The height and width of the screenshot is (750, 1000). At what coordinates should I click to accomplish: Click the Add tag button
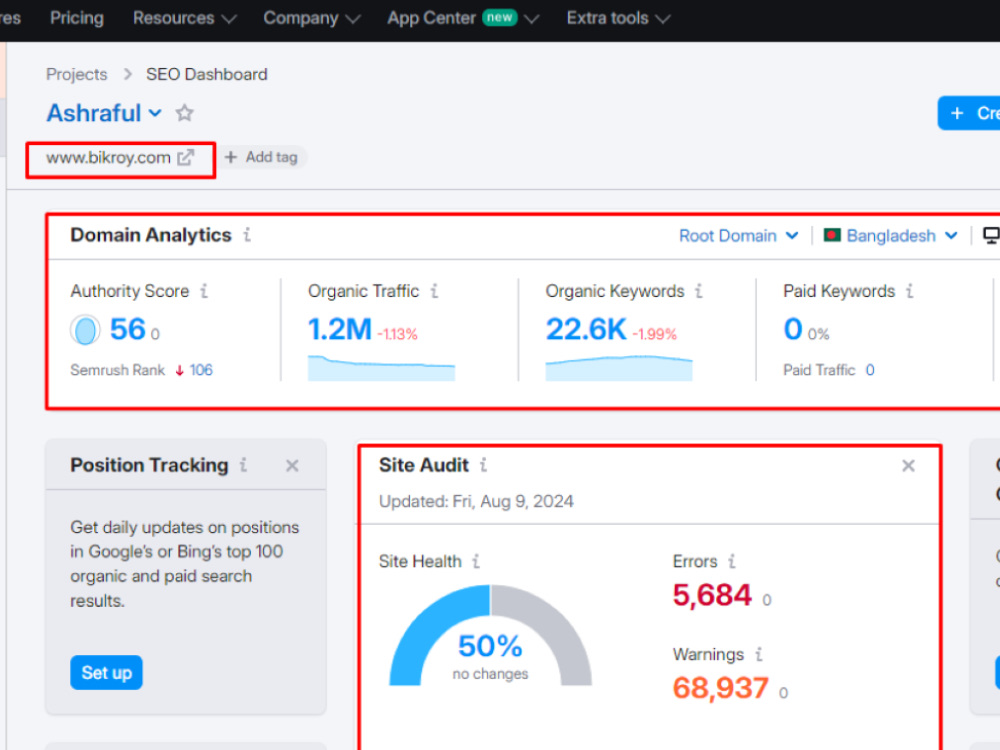(x=261, y=157)
